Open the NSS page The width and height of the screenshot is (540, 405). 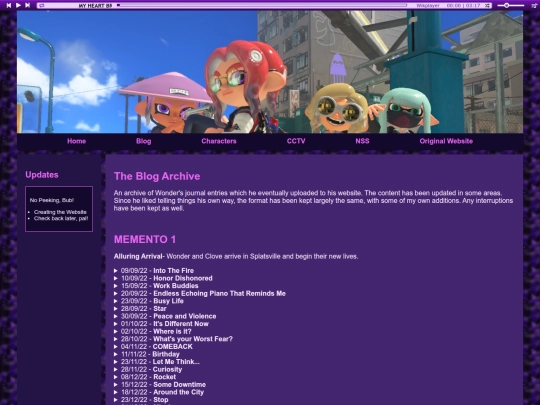[362, 141]
